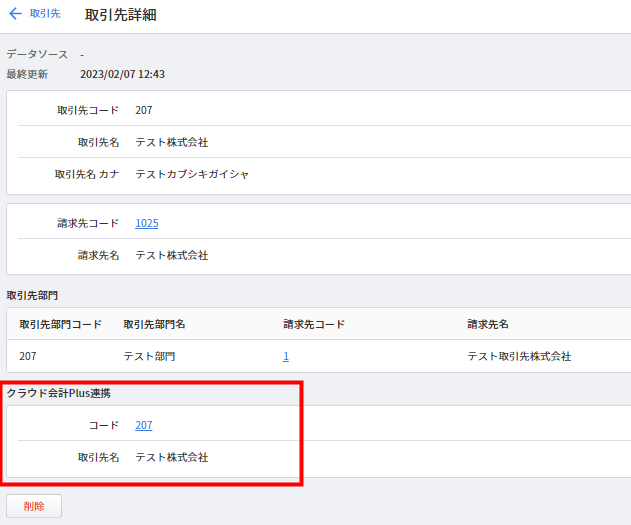Click the 取引先部門コード column header
The image size is (631, 525).
tap(60, 324)
